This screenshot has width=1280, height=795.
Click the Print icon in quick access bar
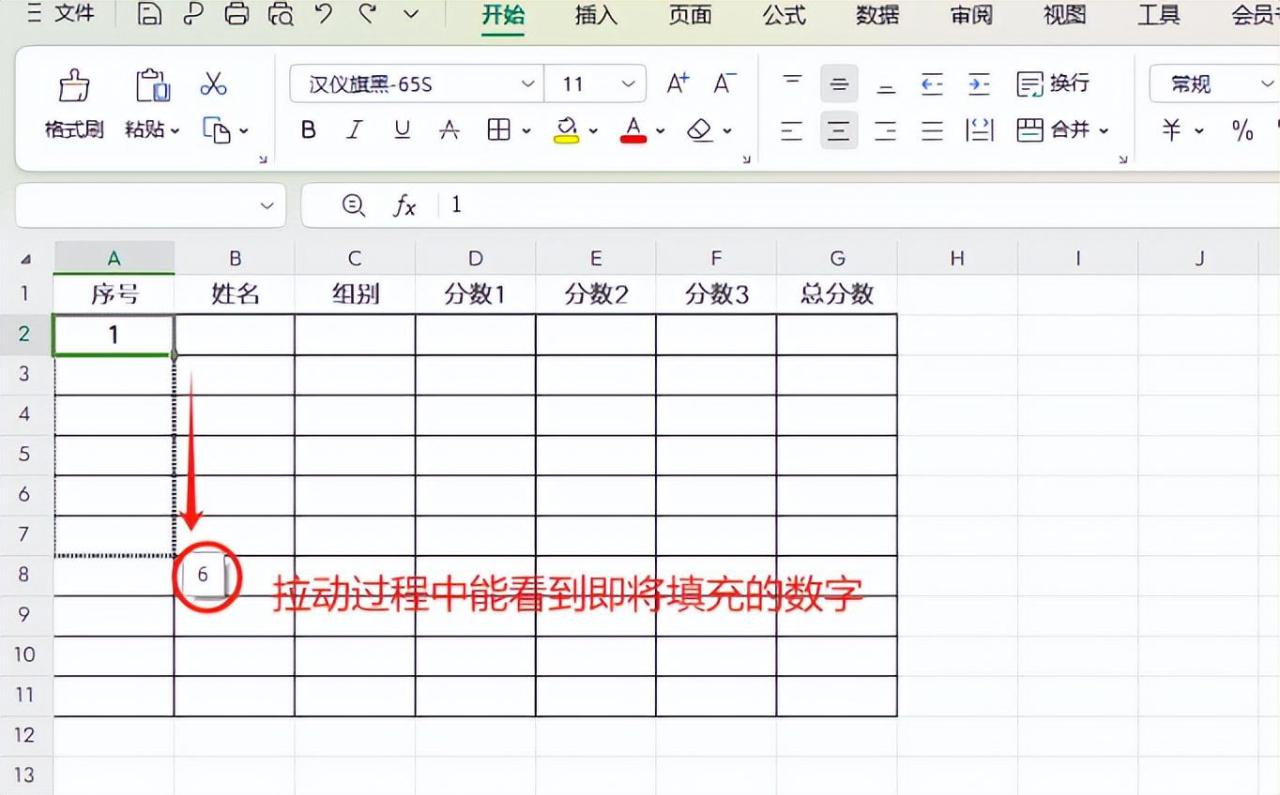[236, 14]
